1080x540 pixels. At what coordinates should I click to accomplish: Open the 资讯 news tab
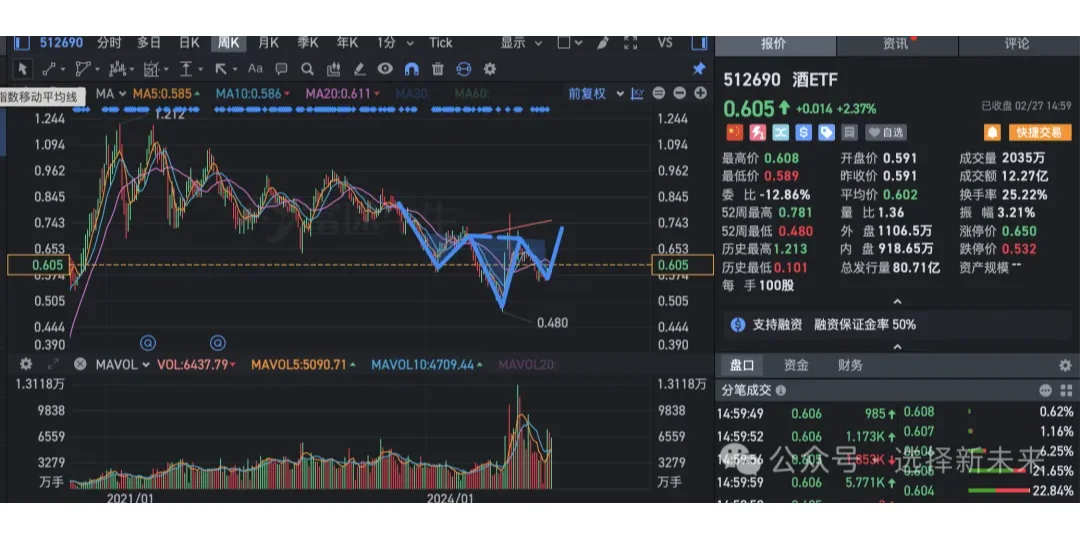coord(897,43)
